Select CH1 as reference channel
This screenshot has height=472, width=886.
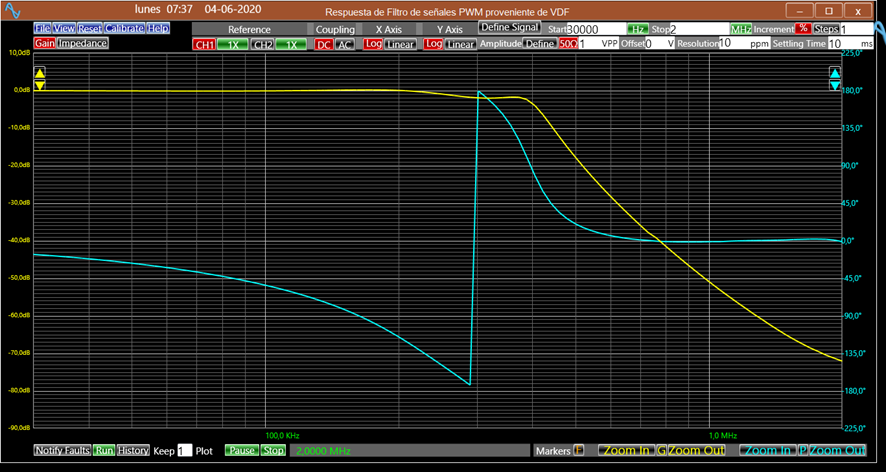tap(204, 45)
